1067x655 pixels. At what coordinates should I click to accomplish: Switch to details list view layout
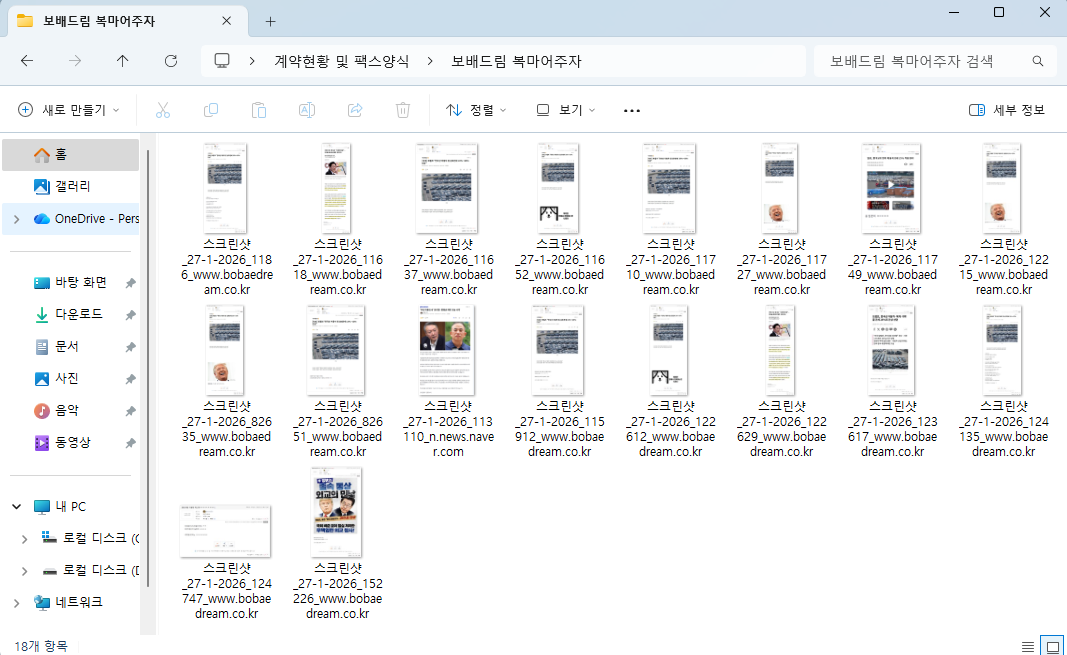(x=1028, y=645)
